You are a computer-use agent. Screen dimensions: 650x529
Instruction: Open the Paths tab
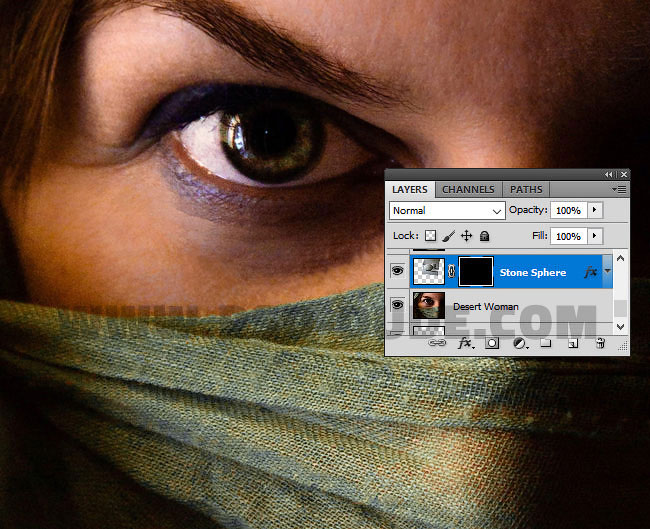point(526,189)
